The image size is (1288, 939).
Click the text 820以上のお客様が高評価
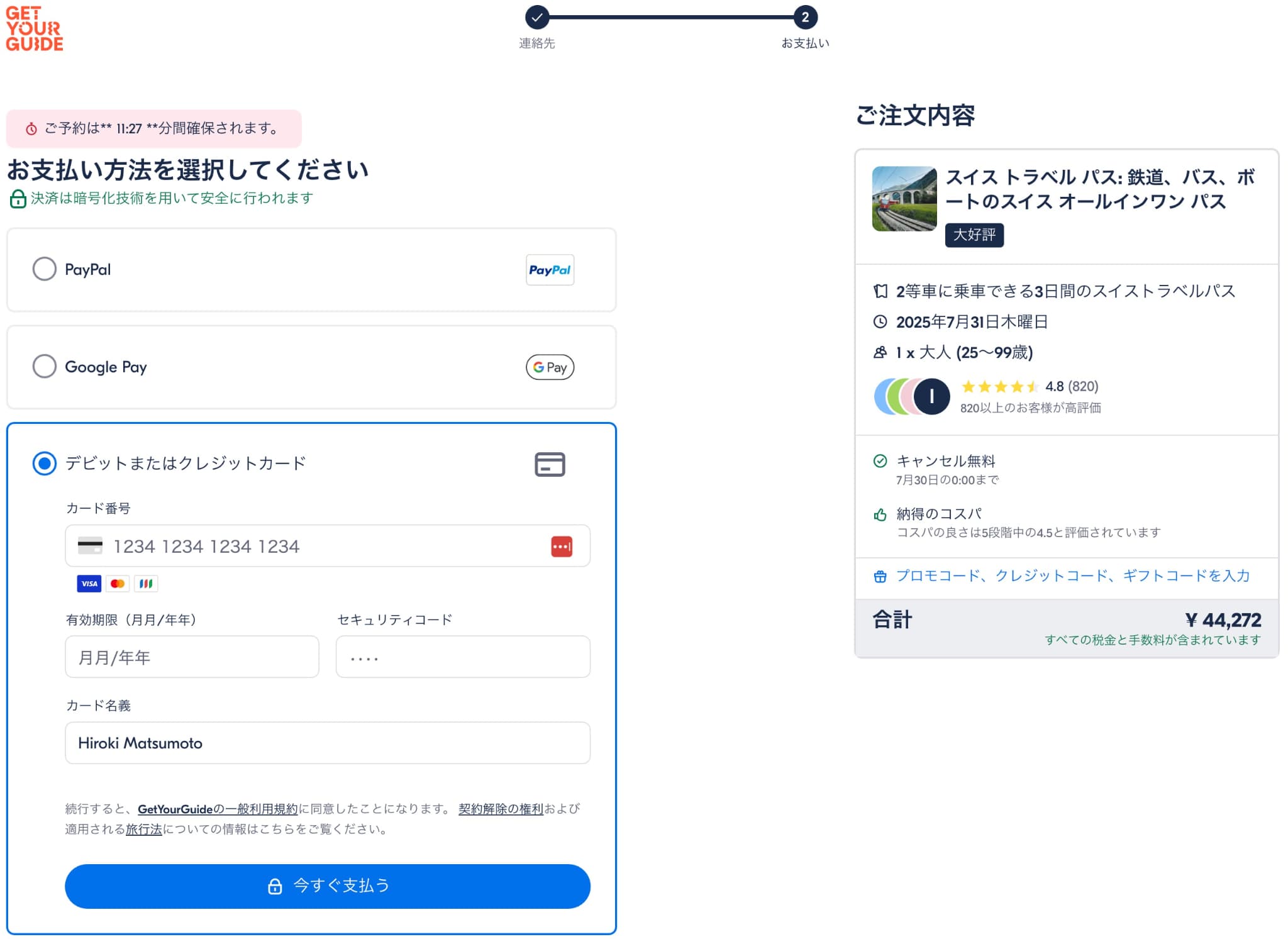click(x=1030, y=408)
